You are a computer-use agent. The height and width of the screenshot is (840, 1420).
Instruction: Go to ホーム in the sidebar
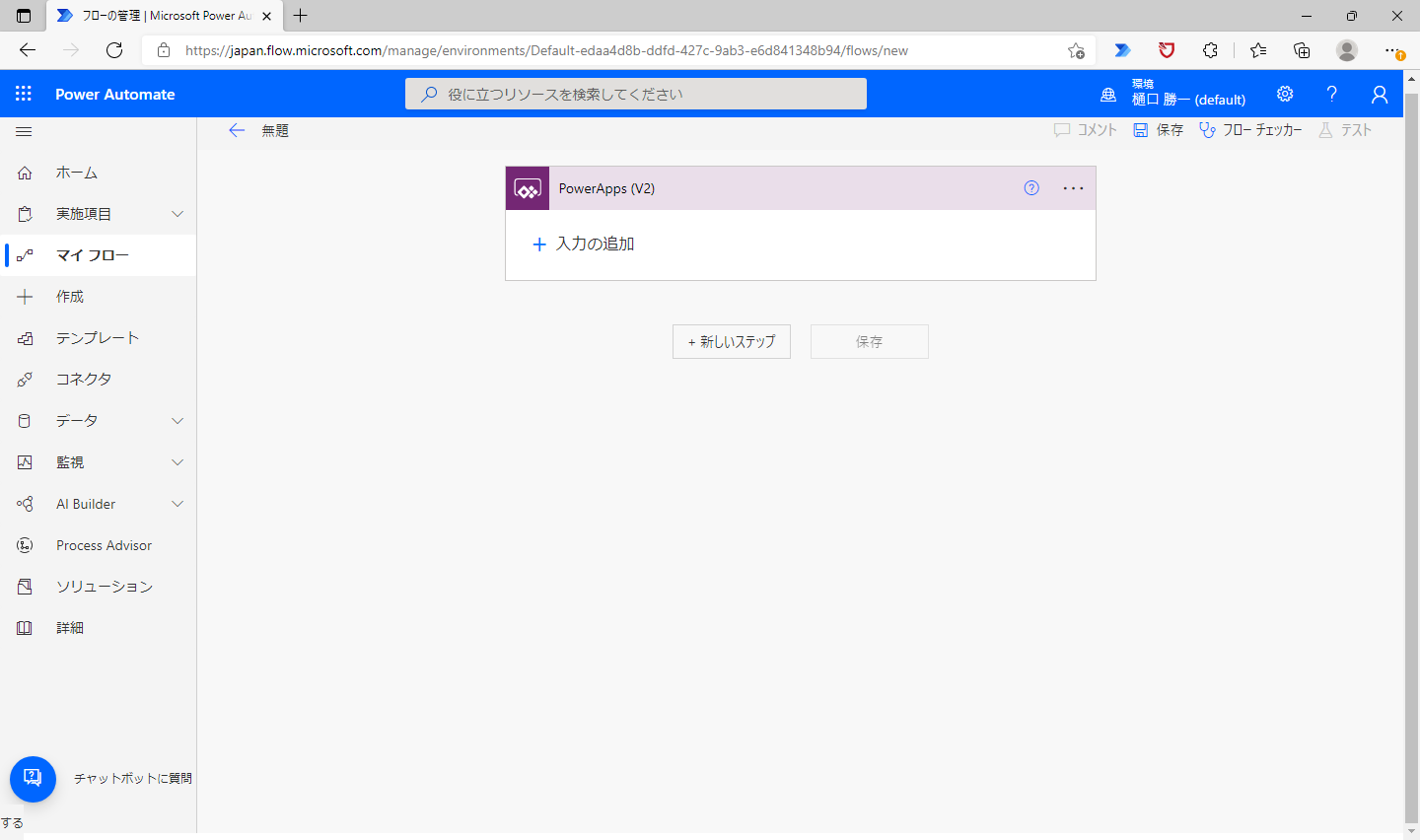tap(99, 173)
